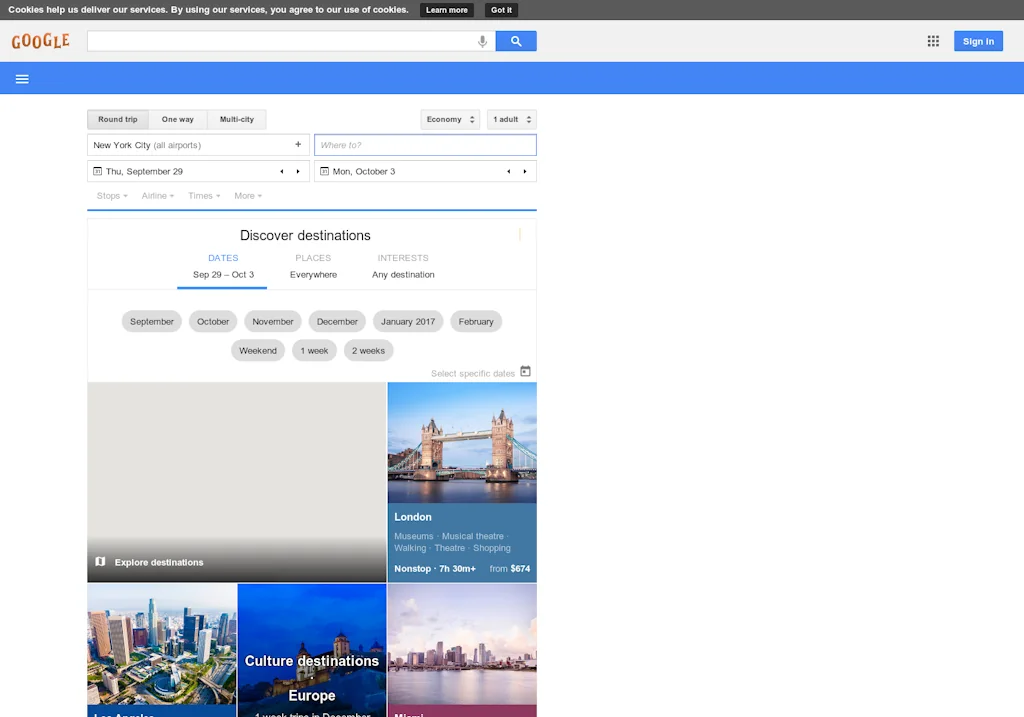Activate the microphone voice search icon
Viewport: 1024px width, 717px height.
pyautogui.click(x=482, y=41)
